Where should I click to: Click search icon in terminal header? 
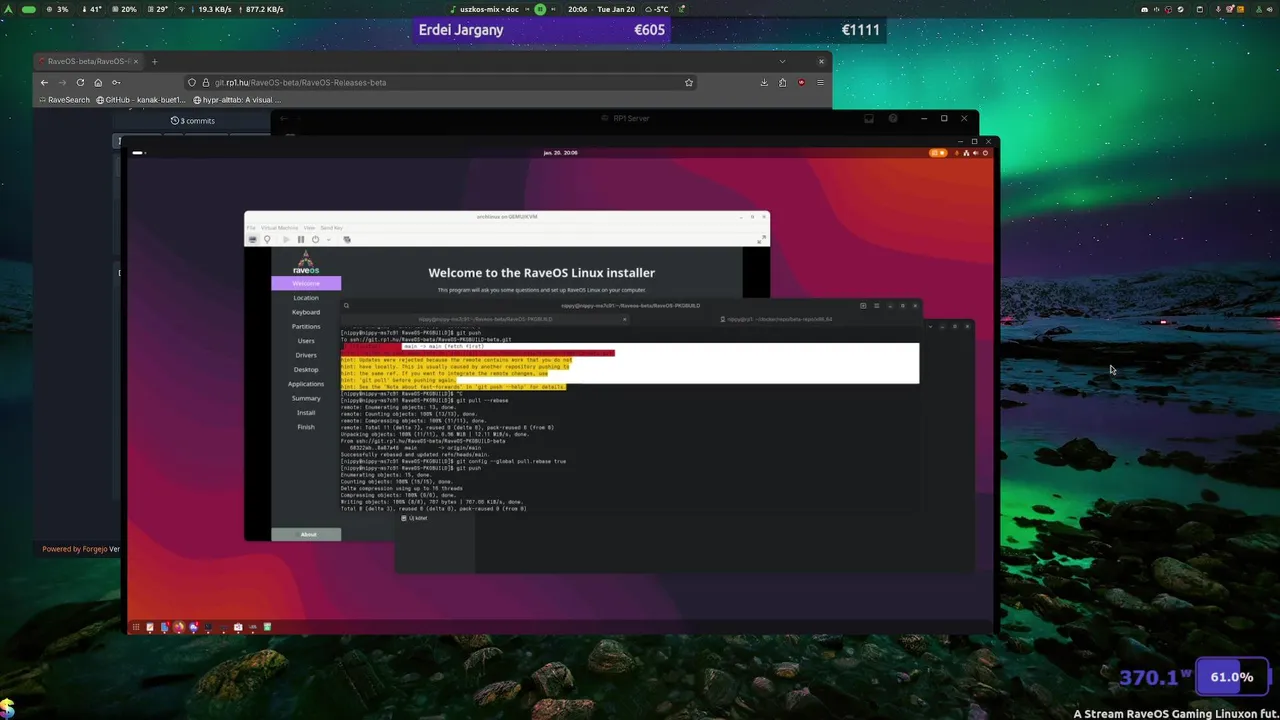pos(347,306)
